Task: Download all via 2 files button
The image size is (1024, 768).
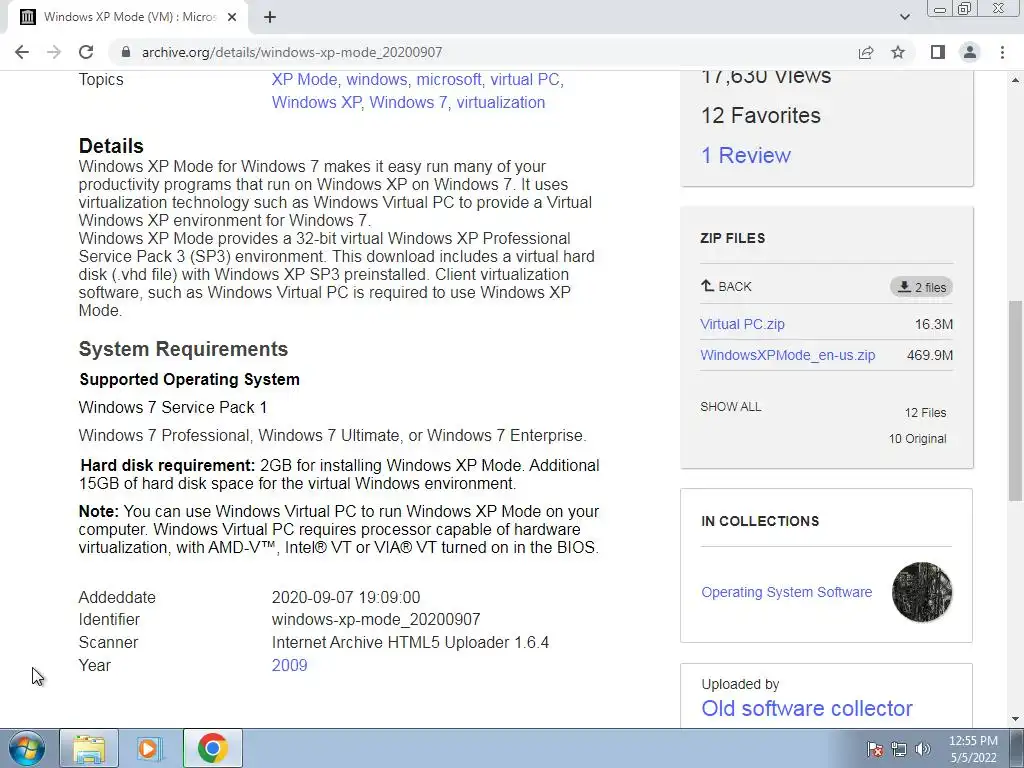Action: click(921, 287)
